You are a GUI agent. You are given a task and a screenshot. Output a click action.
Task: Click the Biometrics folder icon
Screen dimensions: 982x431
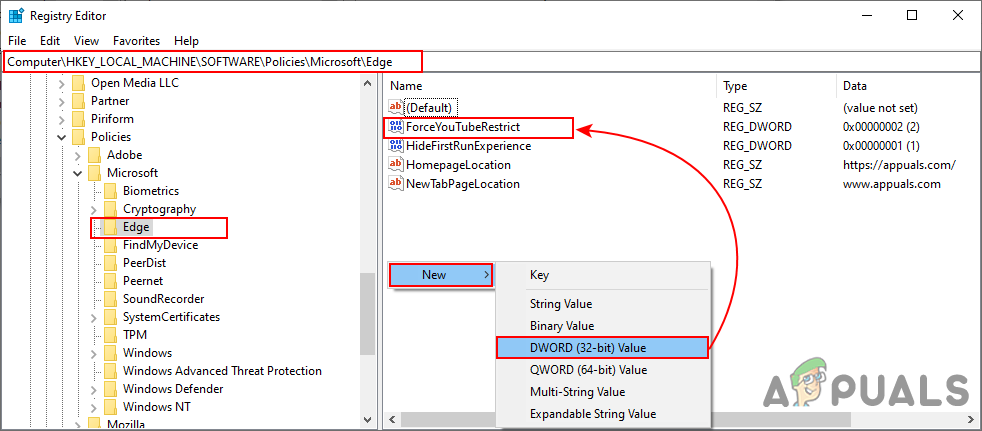110,191
